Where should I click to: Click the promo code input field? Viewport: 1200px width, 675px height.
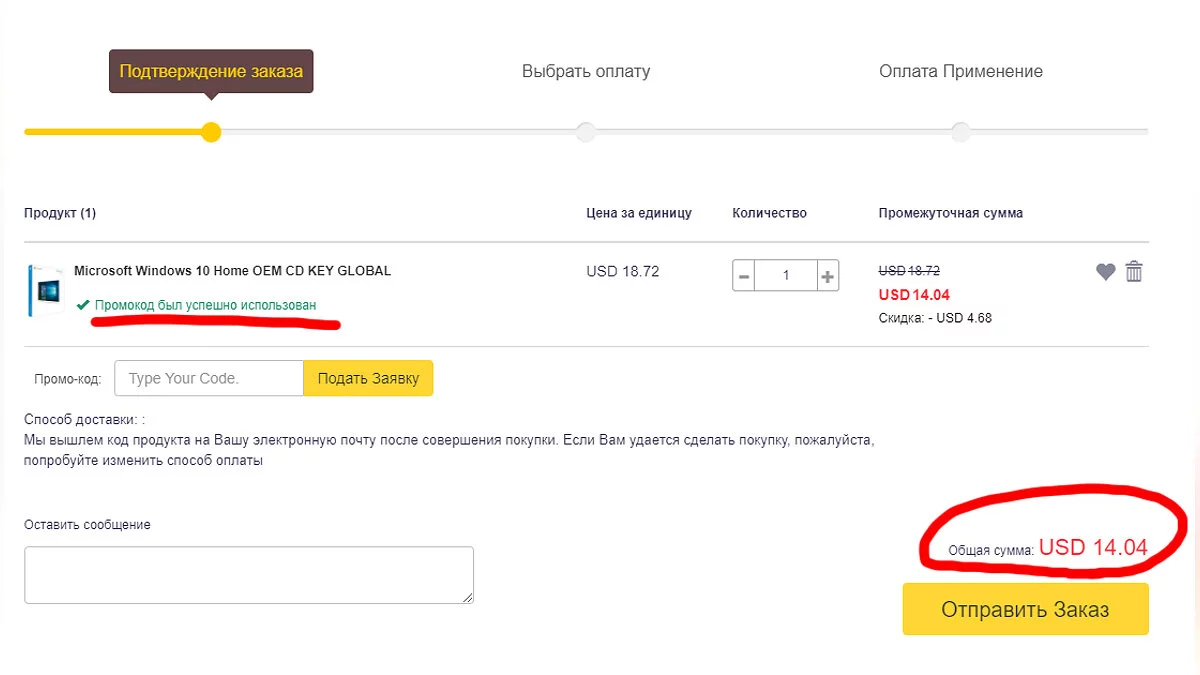[209, 378]
